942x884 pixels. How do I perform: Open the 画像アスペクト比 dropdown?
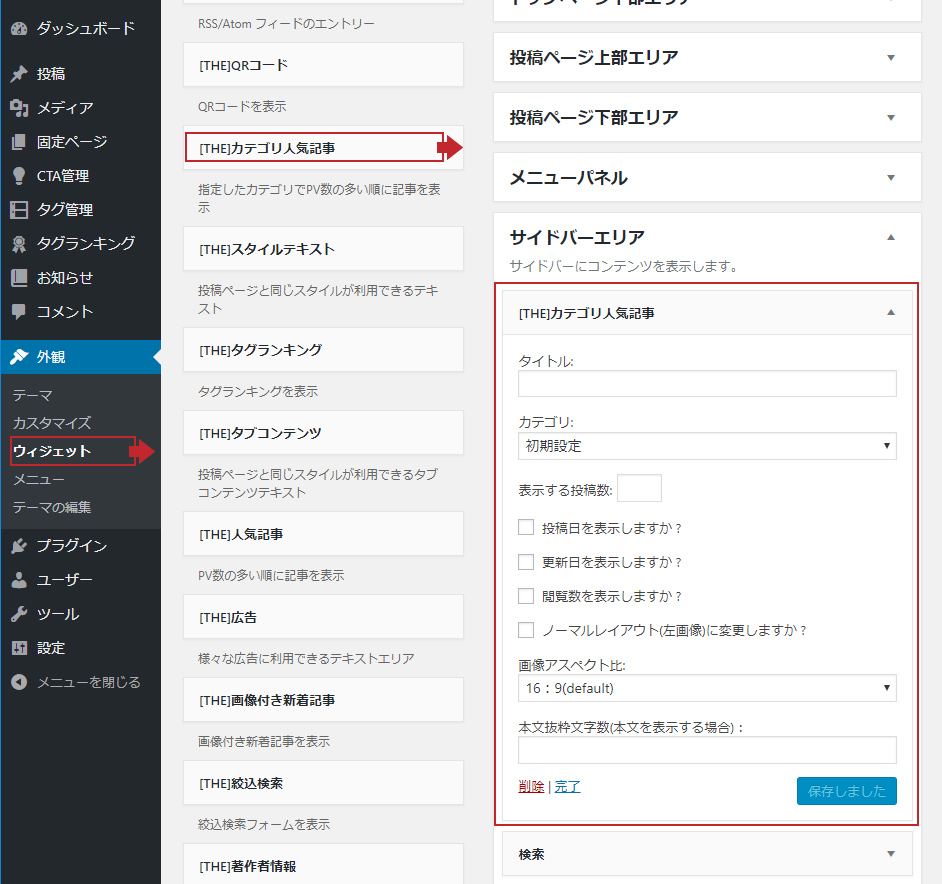[707, 688]
